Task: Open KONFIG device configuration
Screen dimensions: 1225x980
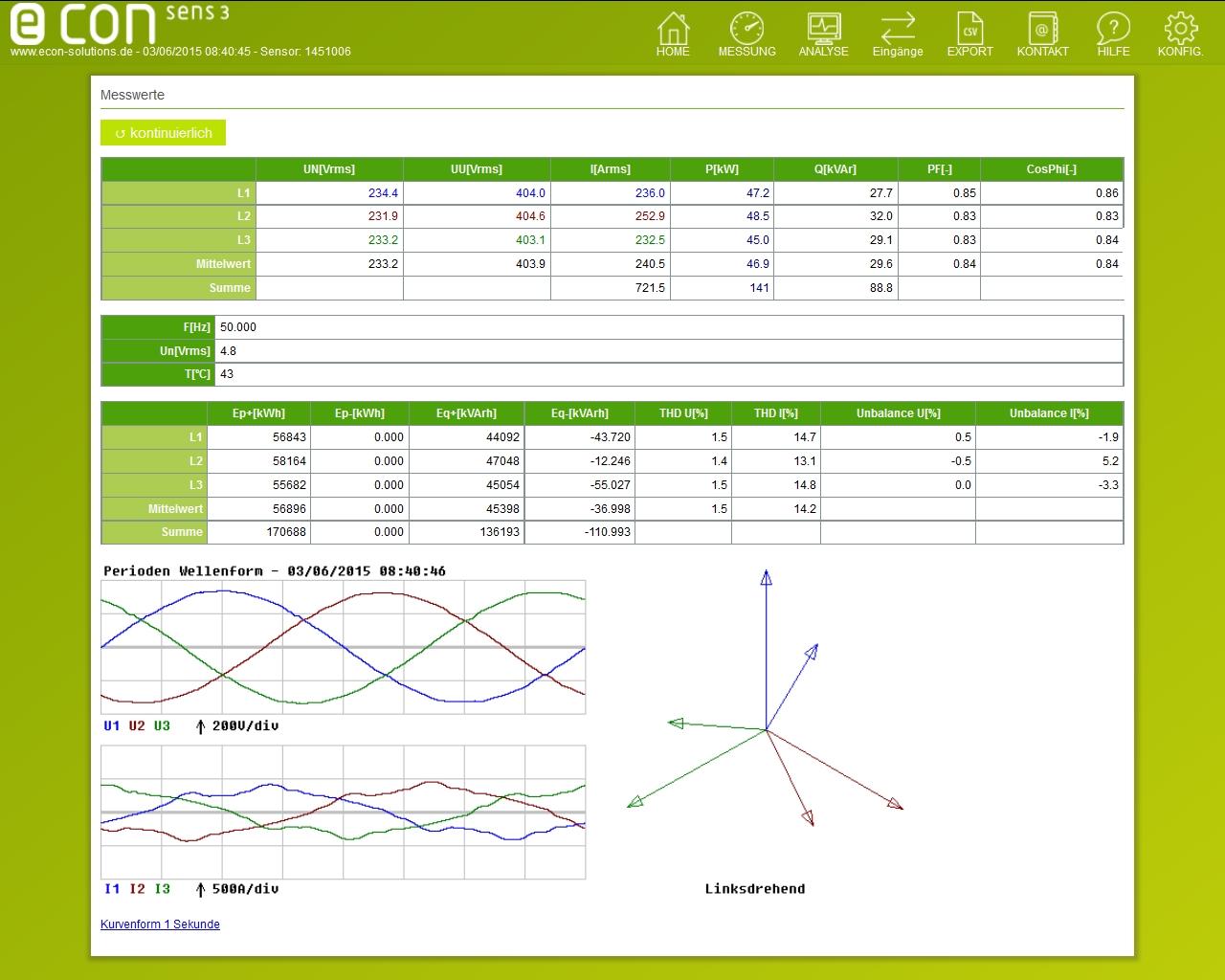Action: click(1180, 33)
